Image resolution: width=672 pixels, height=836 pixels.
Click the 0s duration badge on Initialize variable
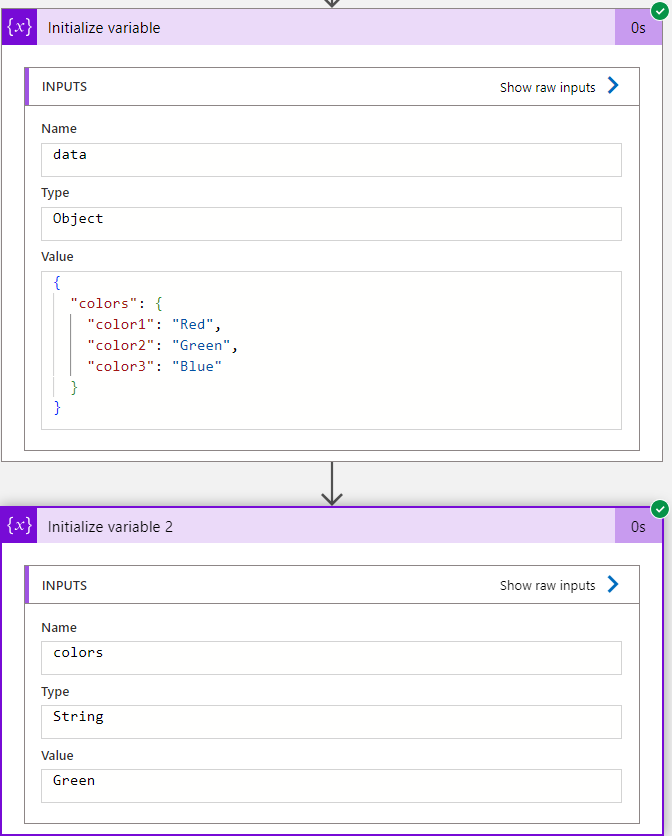tap(638, 28)
